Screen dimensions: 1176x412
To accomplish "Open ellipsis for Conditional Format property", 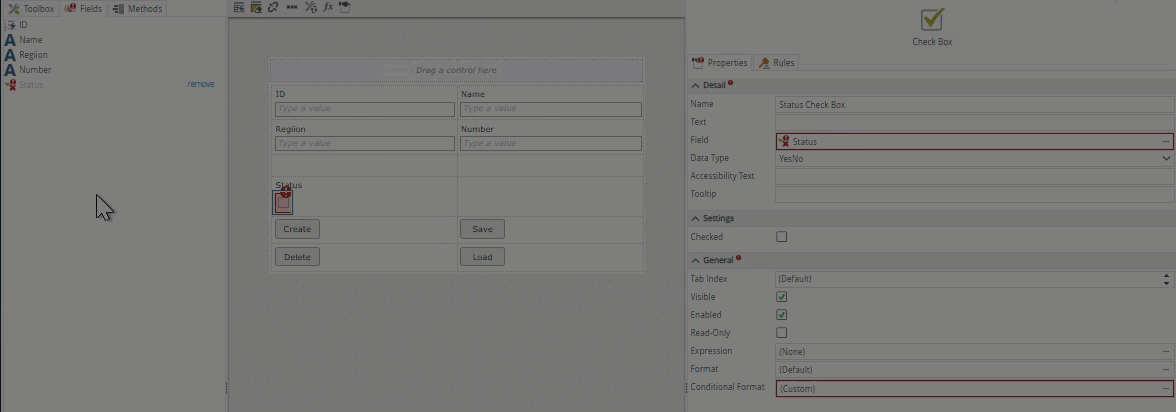I will 1166,388.
